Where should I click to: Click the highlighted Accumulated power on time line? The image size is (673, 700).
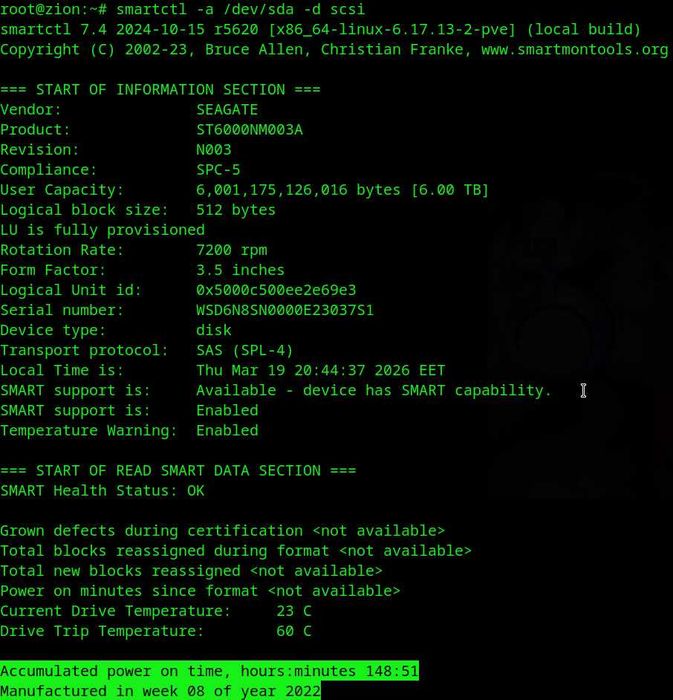pos(209,671)
